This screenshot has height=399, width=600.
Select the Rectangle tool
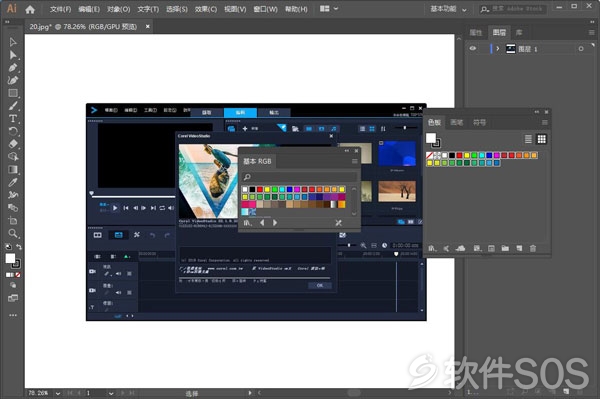13,93
